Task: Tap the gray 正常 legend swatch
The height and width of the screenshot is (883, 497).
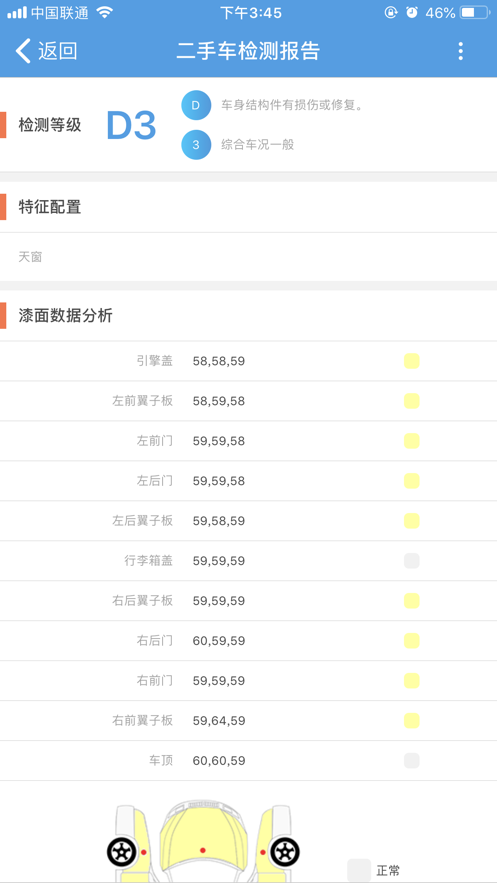Action: (359, 871)
